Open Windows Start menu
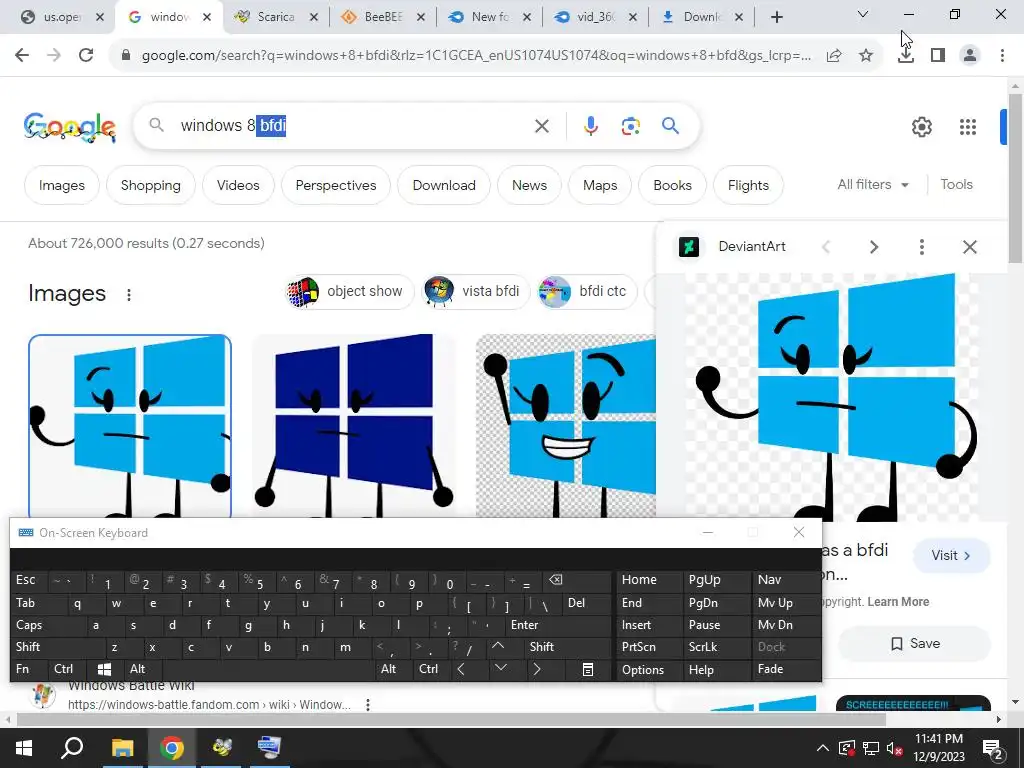Screen dimensions: 1024x768 [x=24, y=748]
